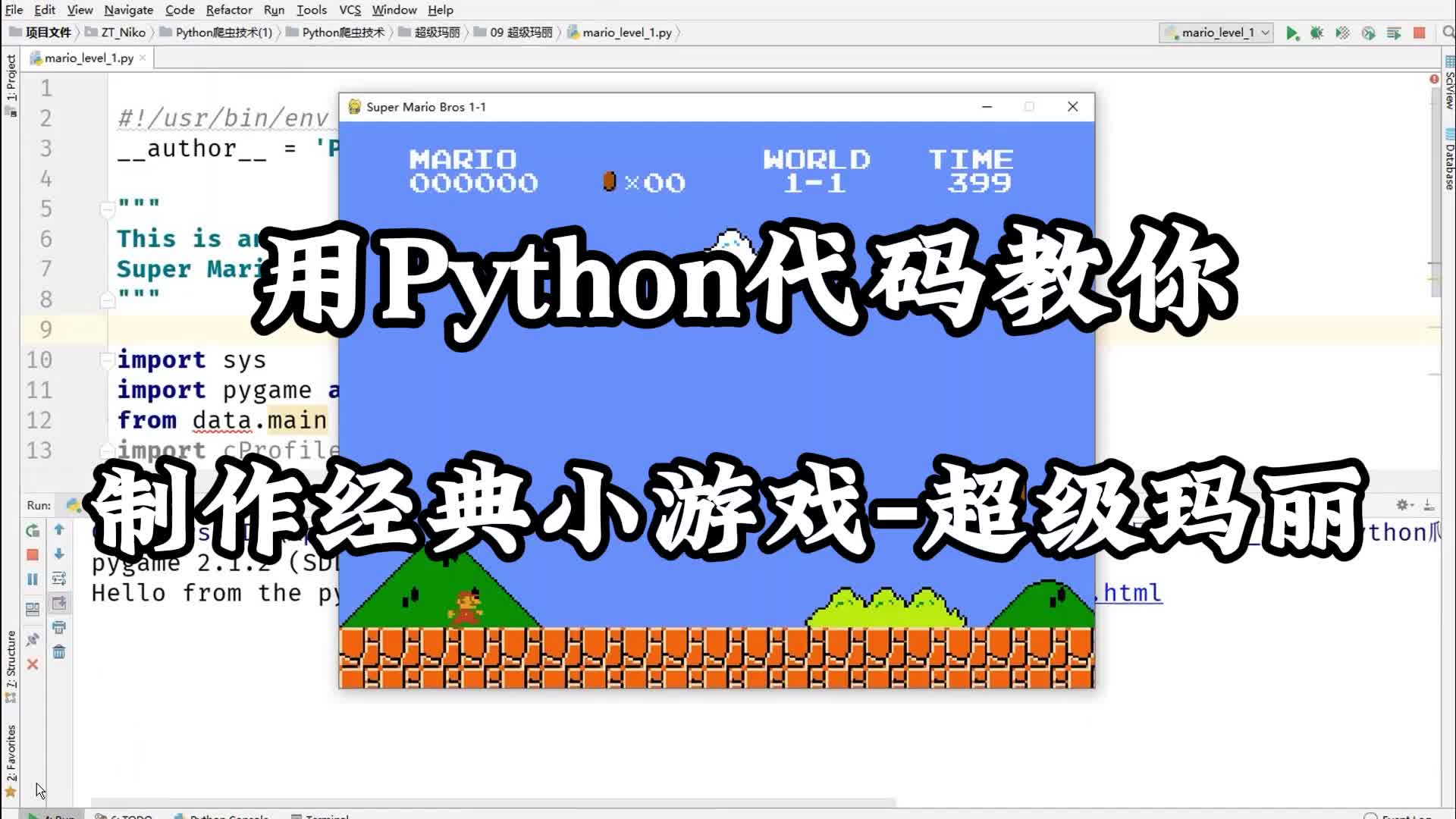This screenshot has height=819, width=1456.
Task: Run mario_level_1 with the green Run icon
Action: click(x=1293, y=33)
